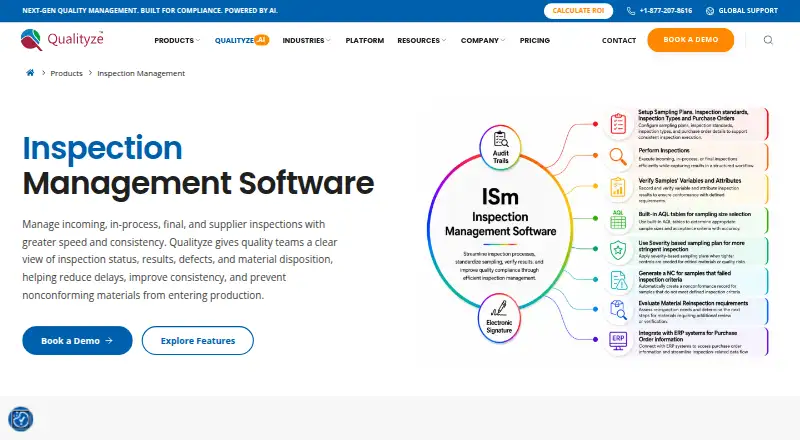Image resolution: width=800 pixels, height=440 pixels.
Task: Click the blue Book a Demo button
Action: [x=77, y=340]
